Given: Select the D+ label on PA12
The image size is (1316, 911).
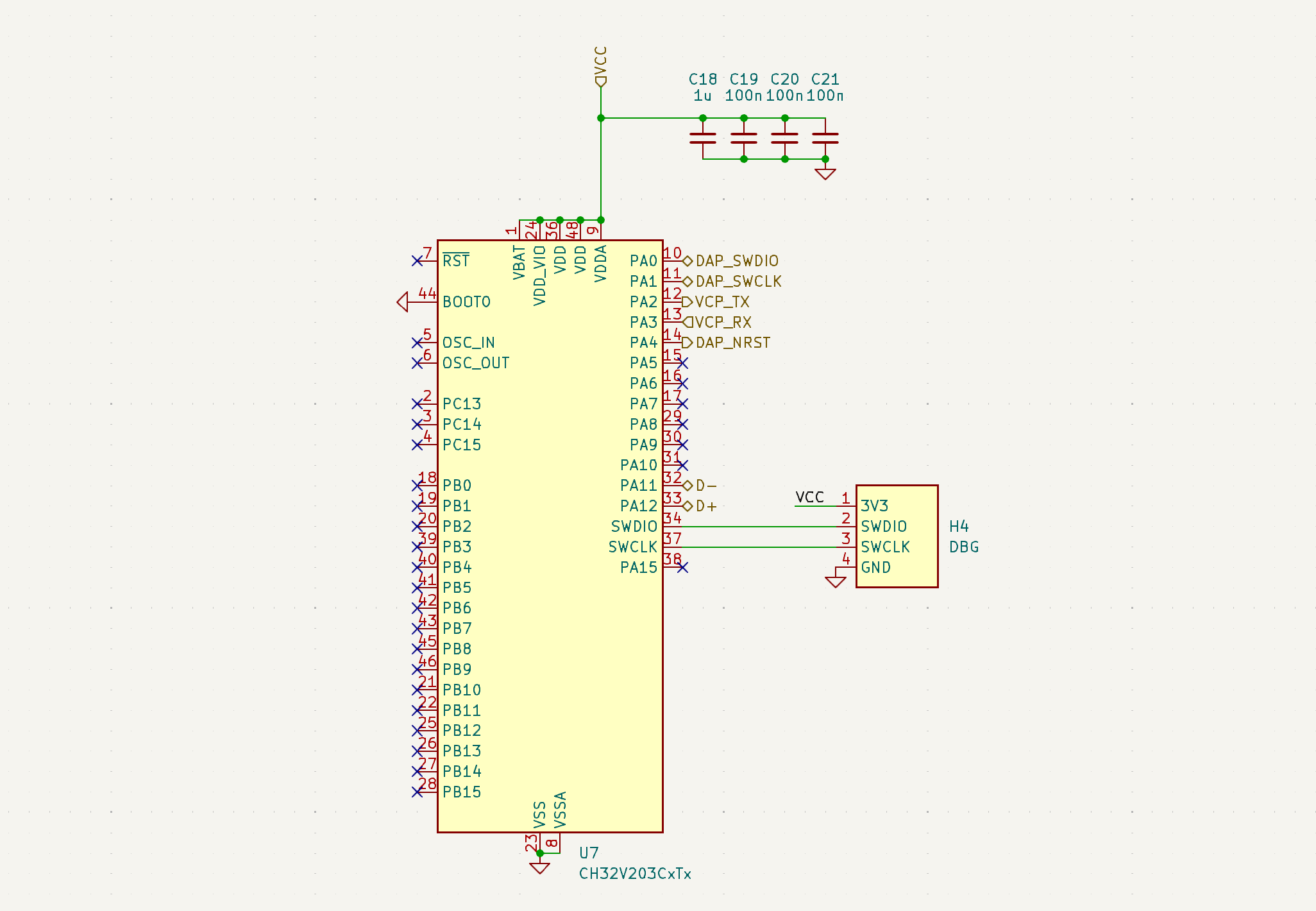Looking at the screenshot, I should pyautogui.click(x=700, y=506).
